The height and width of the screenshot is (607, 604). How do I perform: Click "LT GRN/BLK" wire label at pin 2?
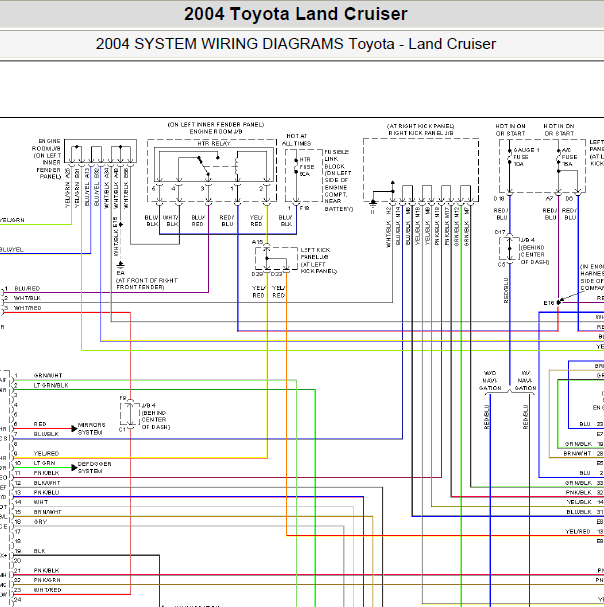(x=51, y=385)
